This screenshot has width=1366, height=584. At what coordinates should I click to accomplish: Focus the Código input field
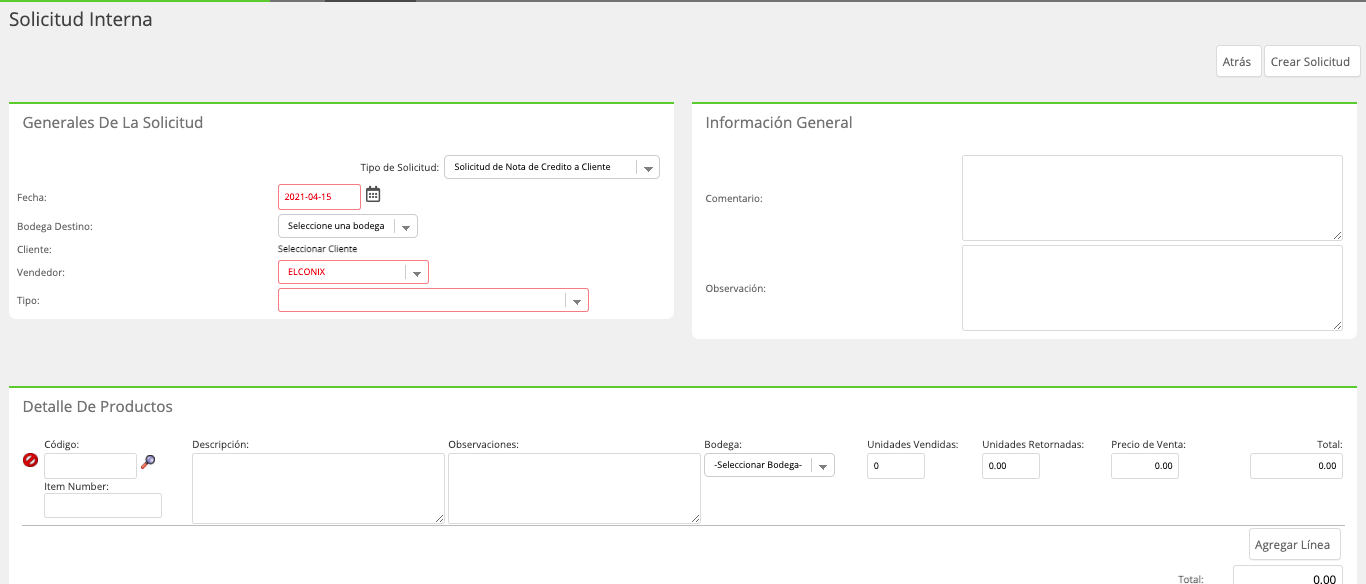(x=90, y=466)
